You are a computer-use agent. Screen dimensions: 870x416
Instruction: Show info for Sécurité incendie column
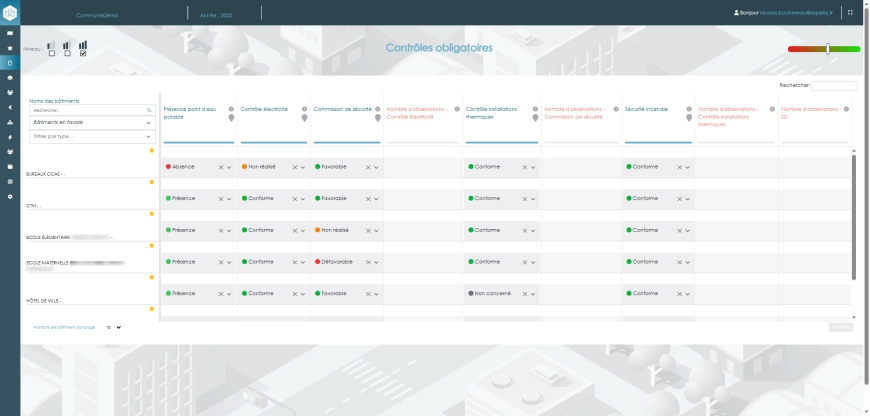coord(689,109)
